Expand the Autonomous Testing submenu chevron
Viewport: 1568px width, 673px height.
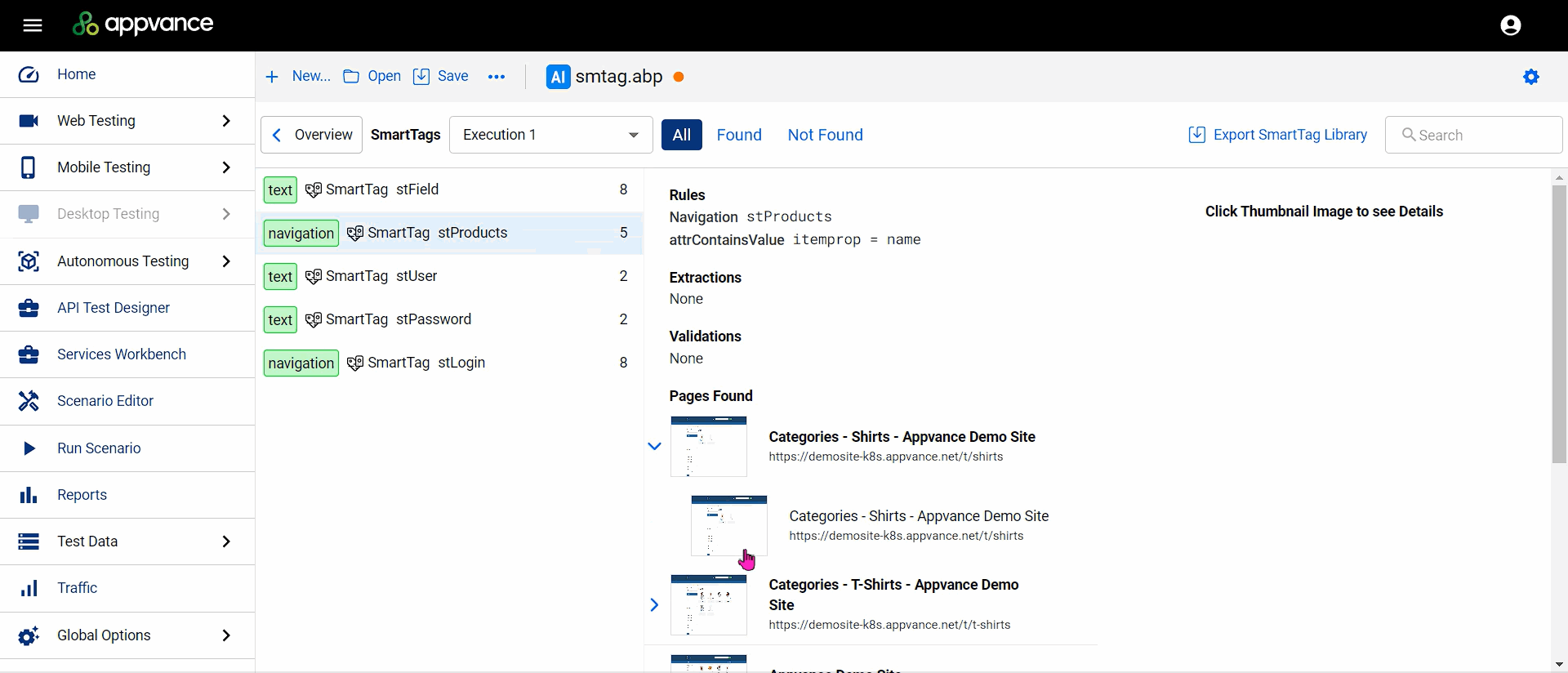click(226, 261)
